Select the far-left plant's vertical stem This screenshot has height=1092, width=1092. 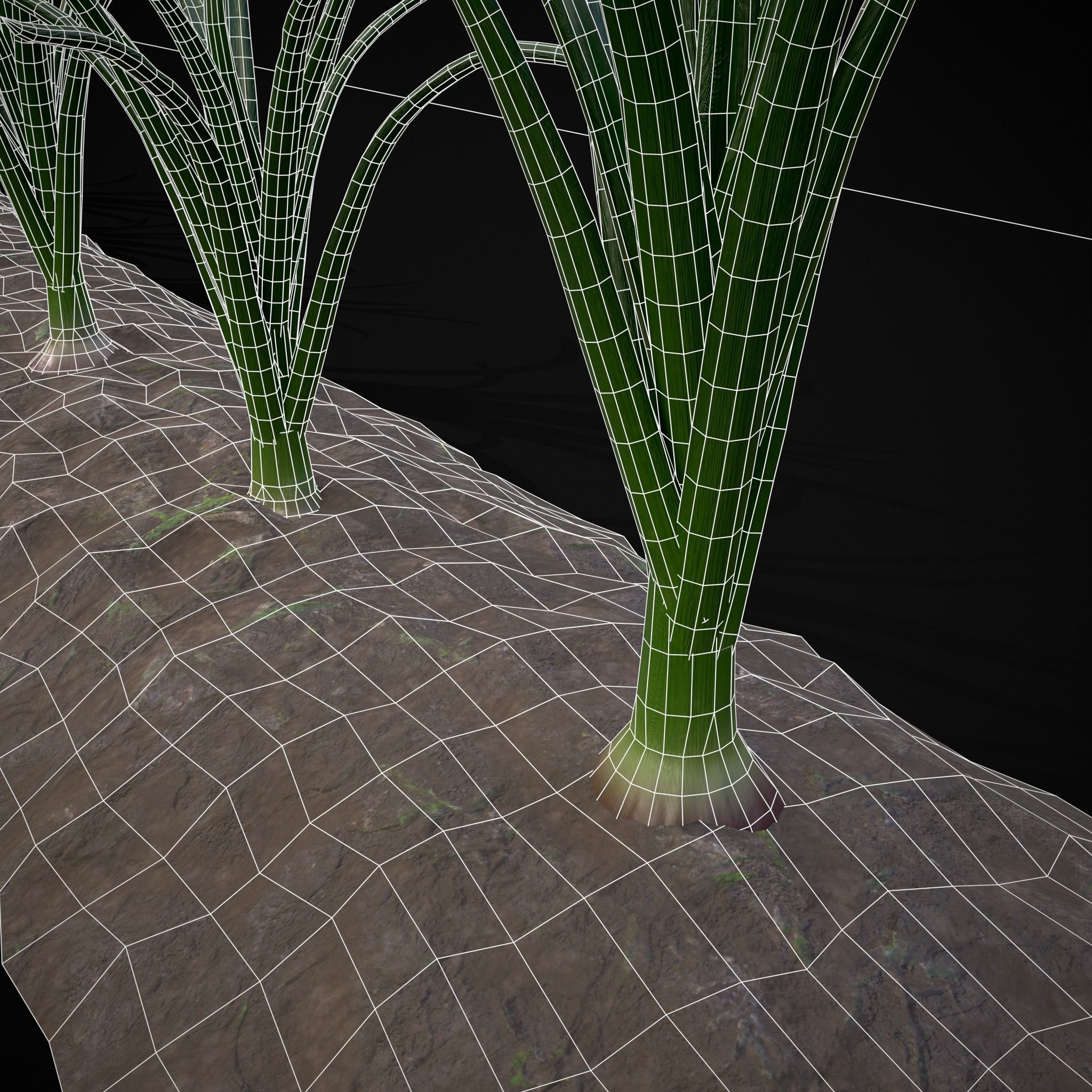click(x=69, y=187)
